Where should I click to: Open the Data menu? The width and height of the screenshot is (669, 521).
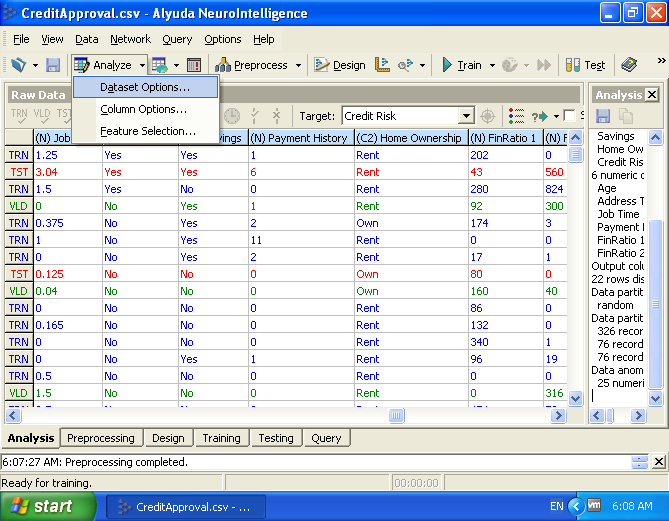tap(87, 39)
